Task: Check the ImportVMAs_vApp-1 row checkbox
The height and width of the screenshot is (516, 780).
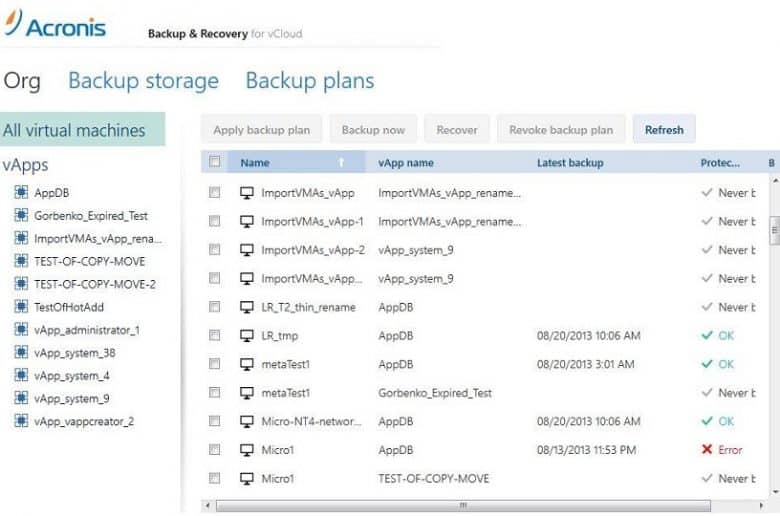Action: tap(214, 220)
